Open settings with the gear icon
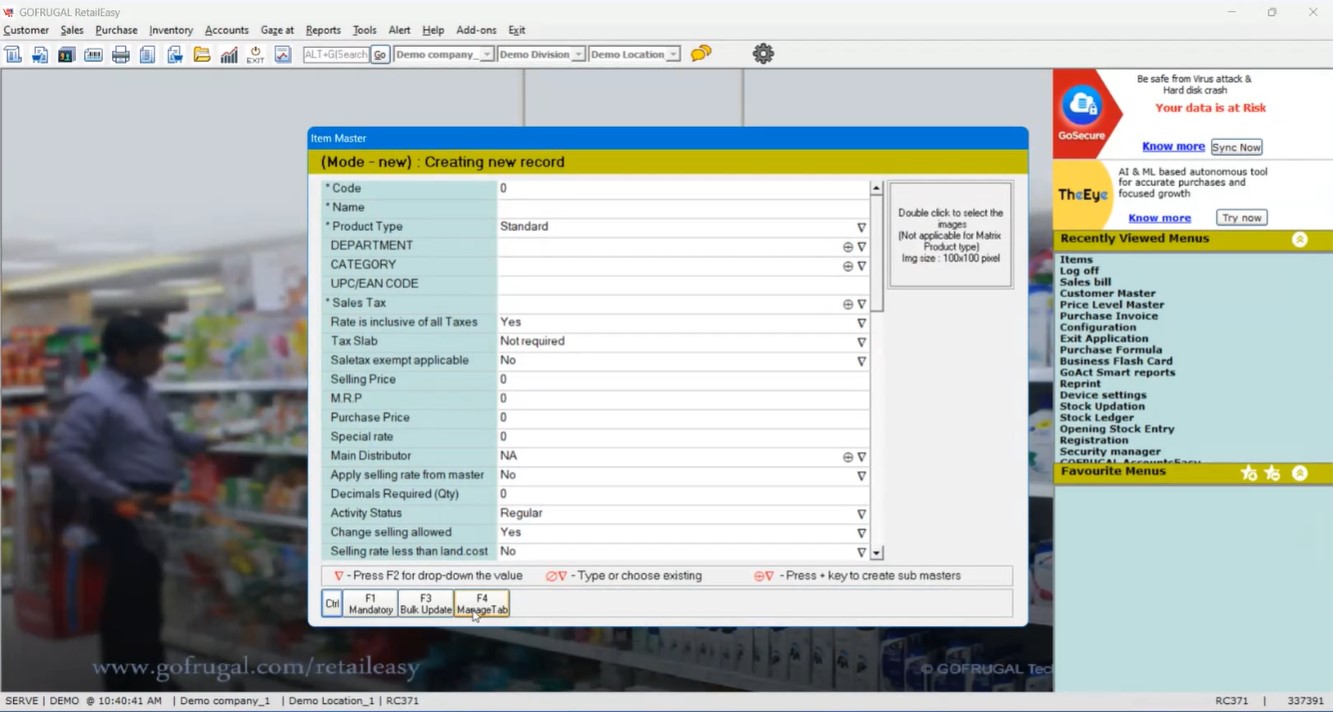Image resolution: width=1333 pixels, height=712 pixels. 763,54
